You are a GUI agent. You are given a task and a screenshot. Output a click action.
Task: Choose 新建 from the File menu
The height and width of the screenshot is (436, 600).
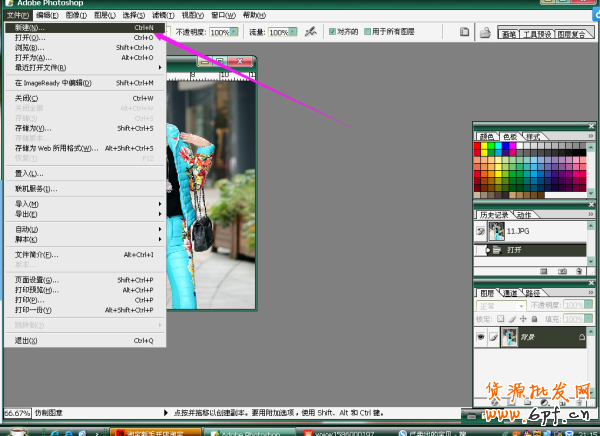click(30, 28)
